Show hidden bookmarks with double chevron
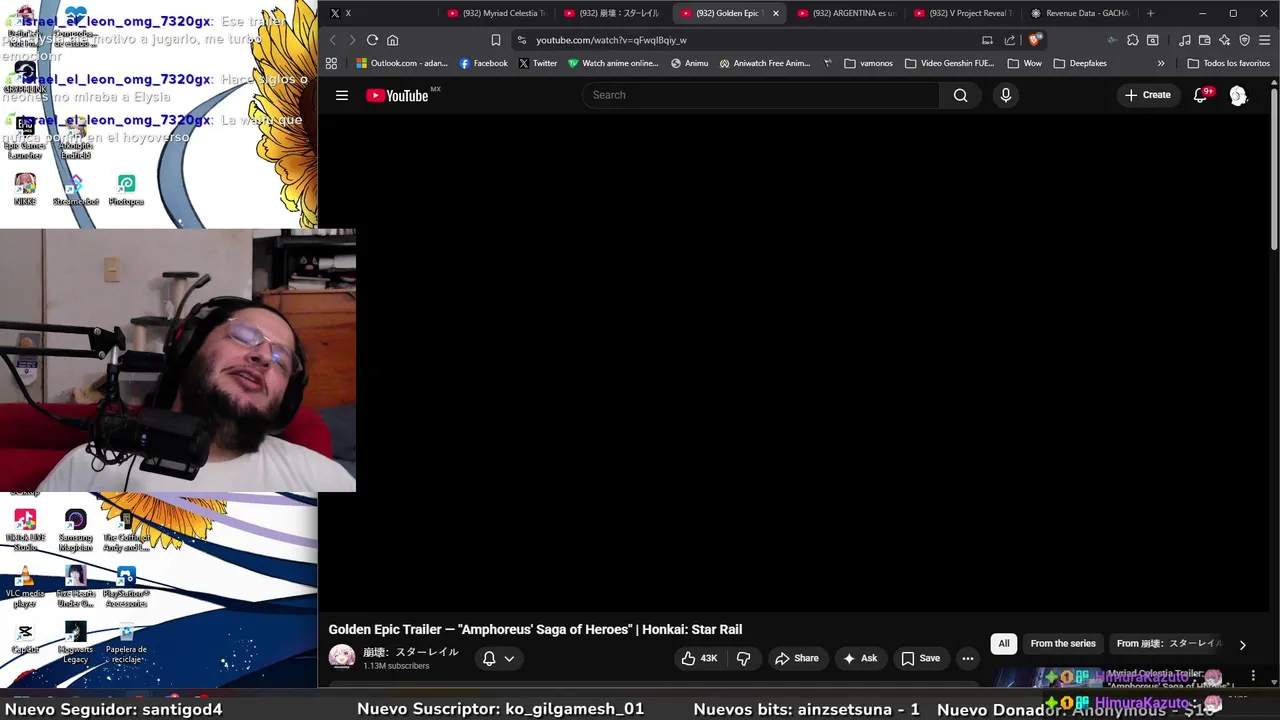1280x720 pixels. point(1161,63)
